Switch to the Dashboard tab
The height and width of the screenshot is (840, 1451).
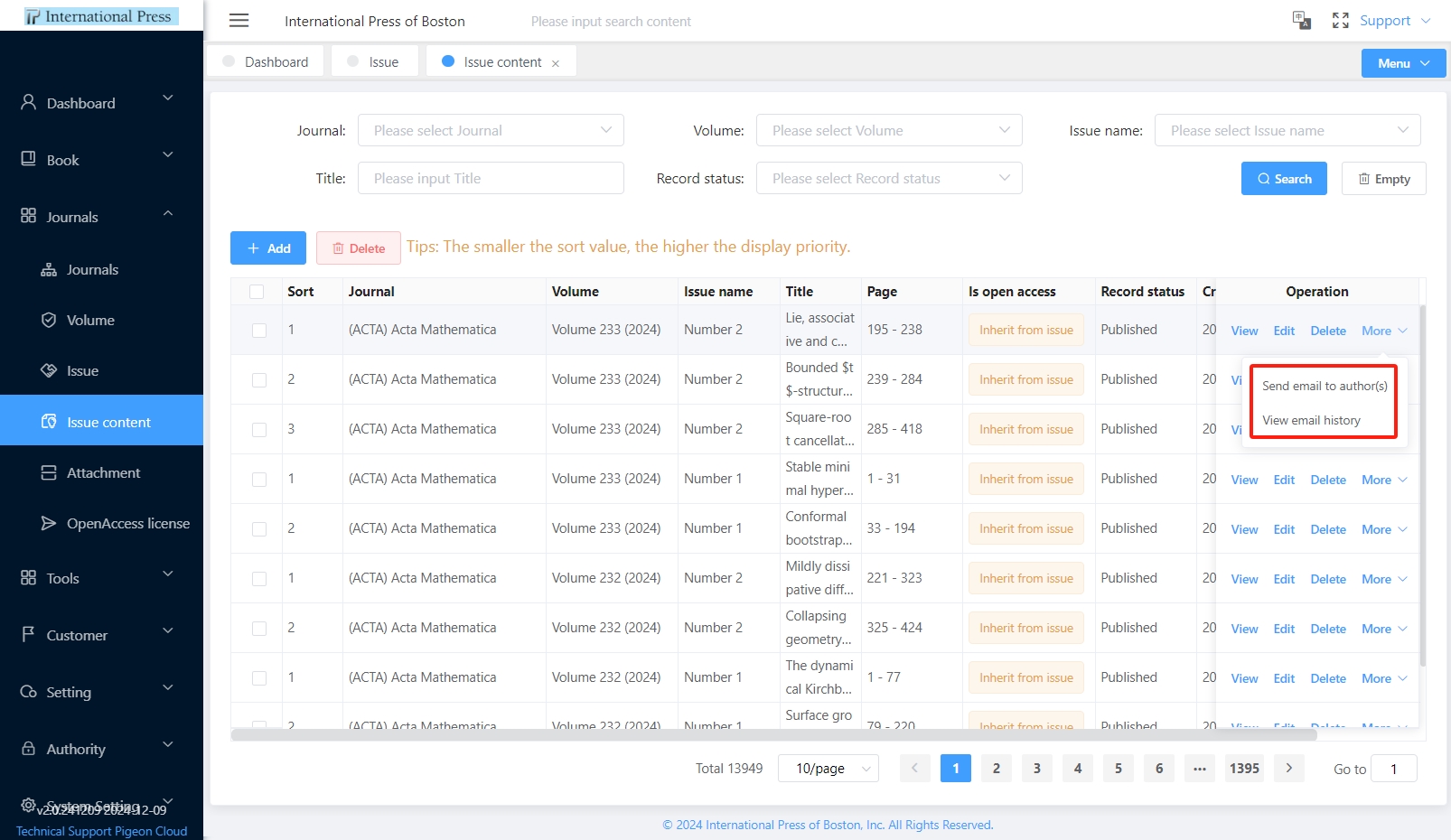266,61
